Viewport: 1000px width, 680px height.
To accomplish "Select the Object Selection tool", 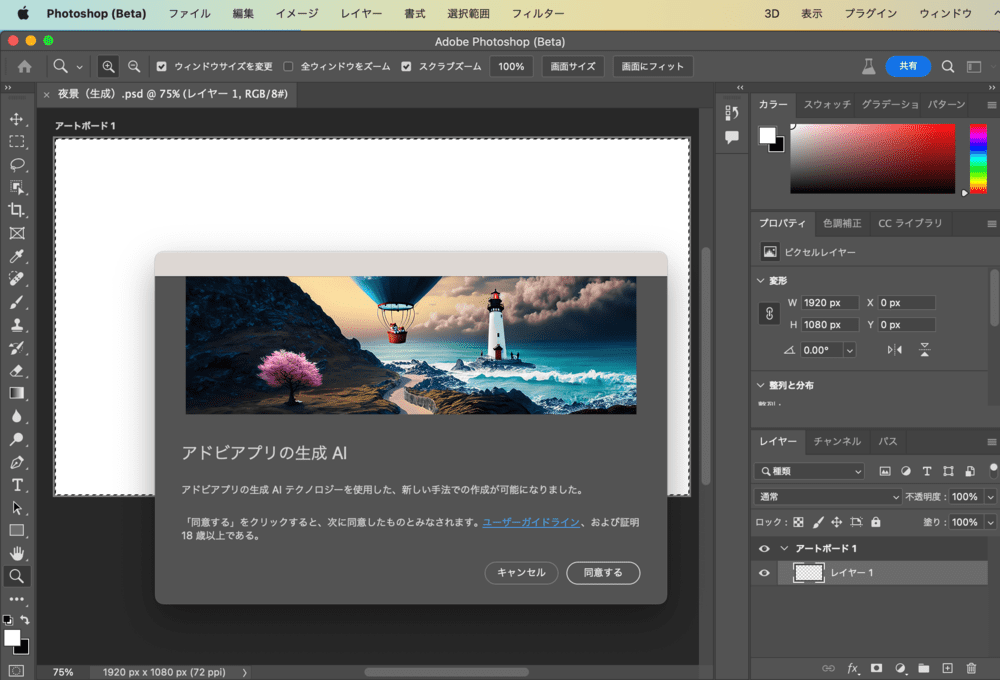I will coord(17,188).
